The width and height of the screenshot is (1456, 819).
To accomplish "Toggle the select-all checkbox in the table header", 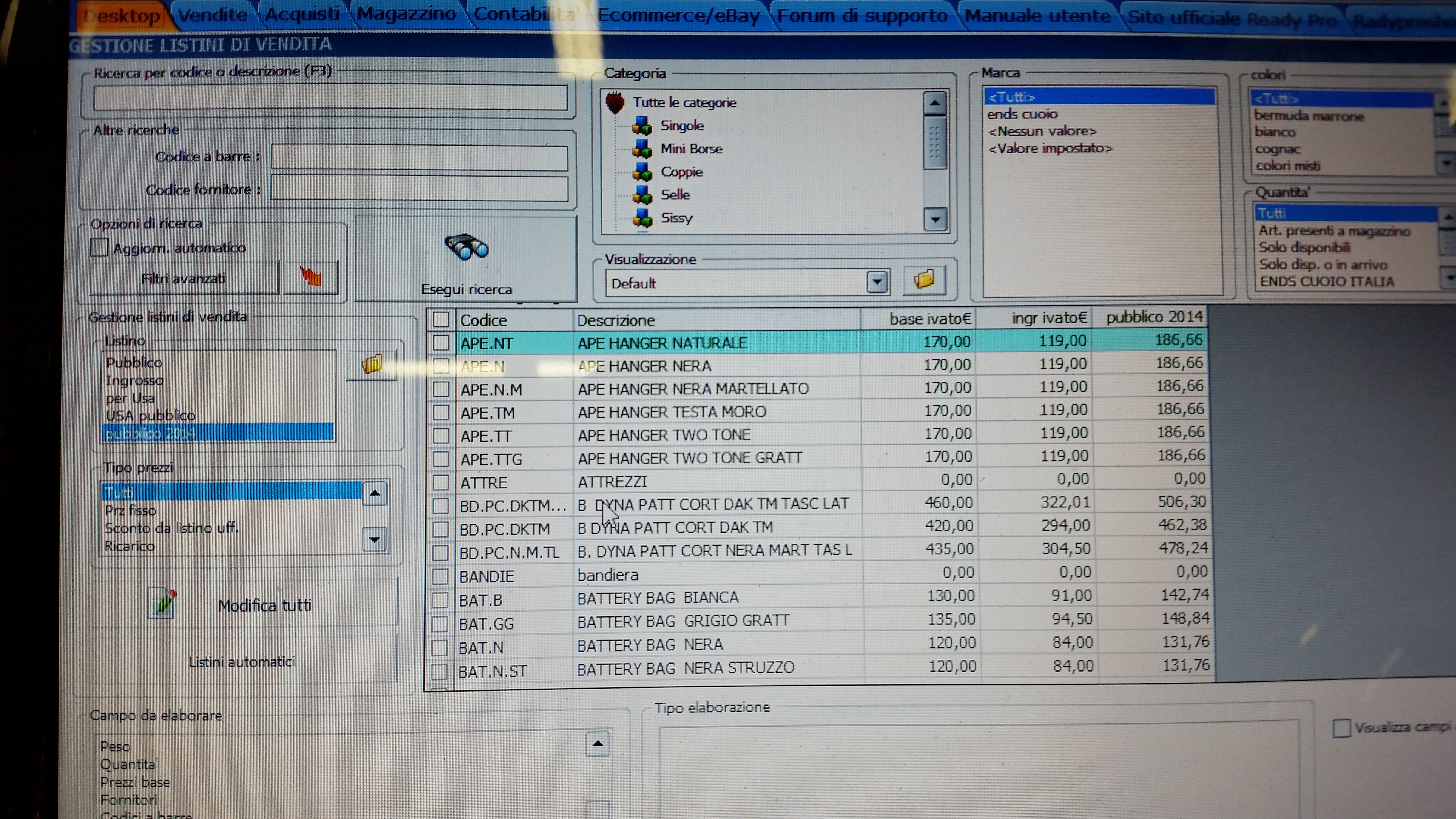I will 441,320.
